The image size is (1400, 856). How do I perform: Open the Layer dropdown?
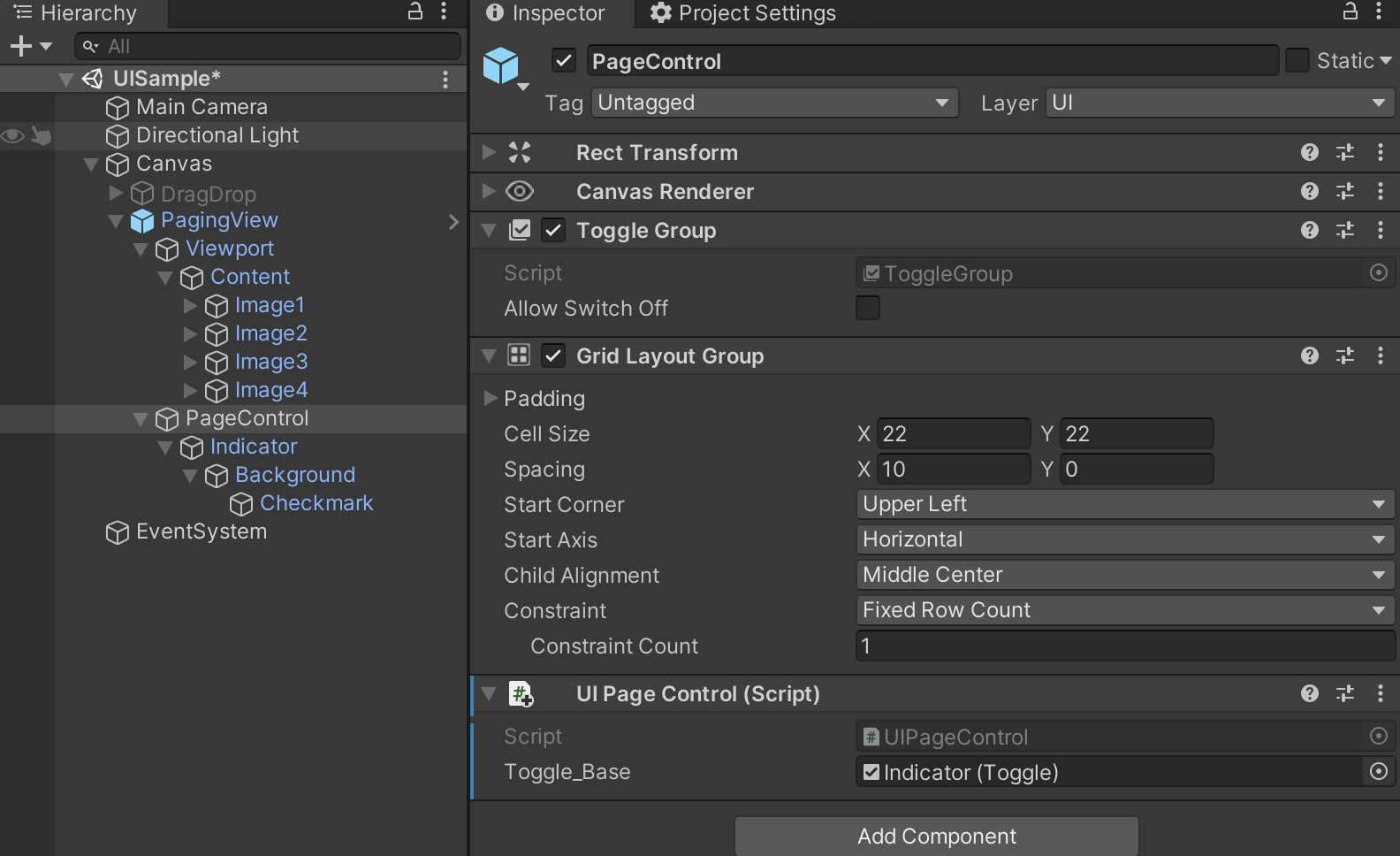pyautogui.click(x=1220, y=103)
